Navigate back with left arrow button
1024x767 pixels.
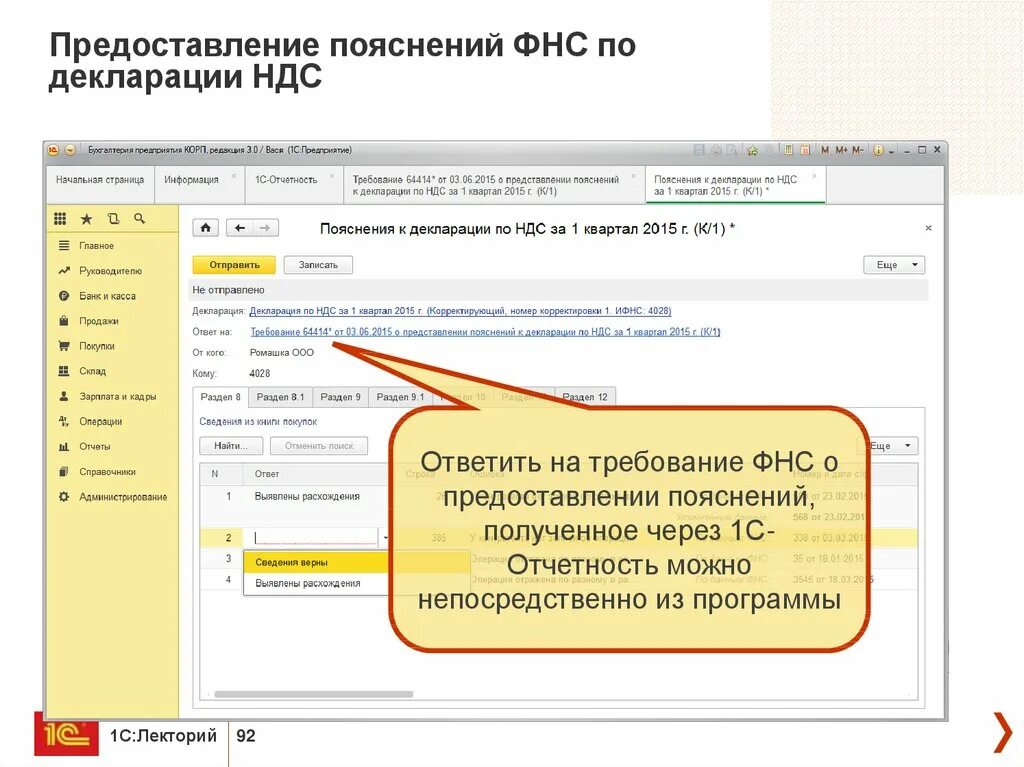[x=240, y=228]
